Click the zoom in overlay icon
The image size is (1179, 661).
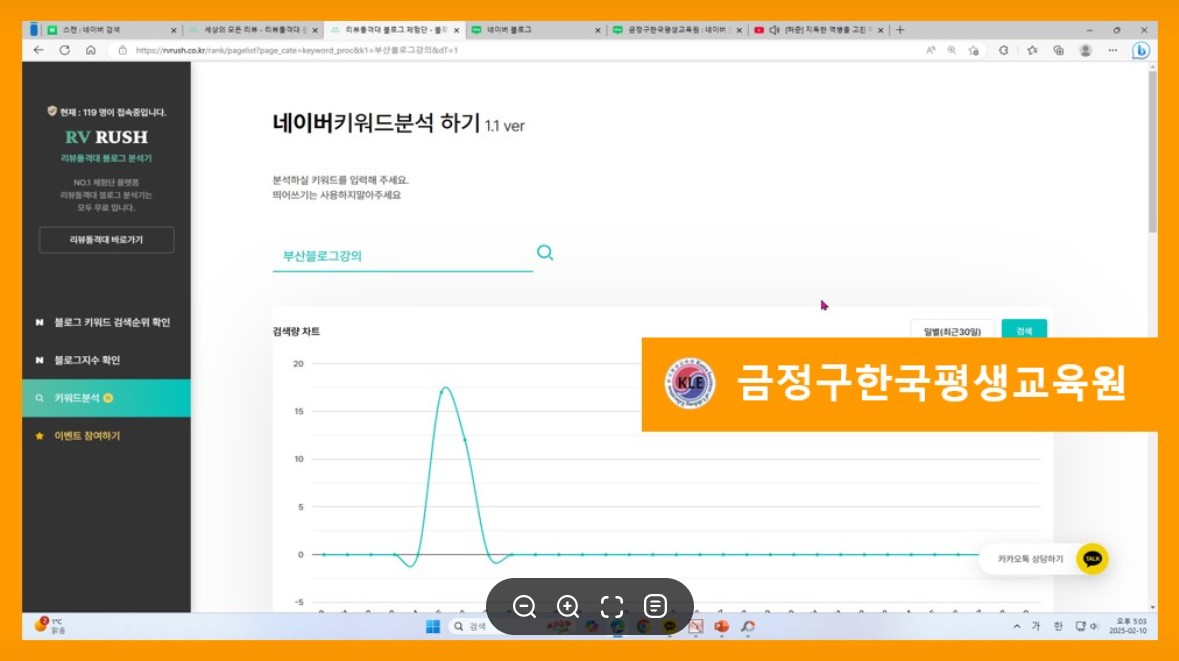[568, 606]
